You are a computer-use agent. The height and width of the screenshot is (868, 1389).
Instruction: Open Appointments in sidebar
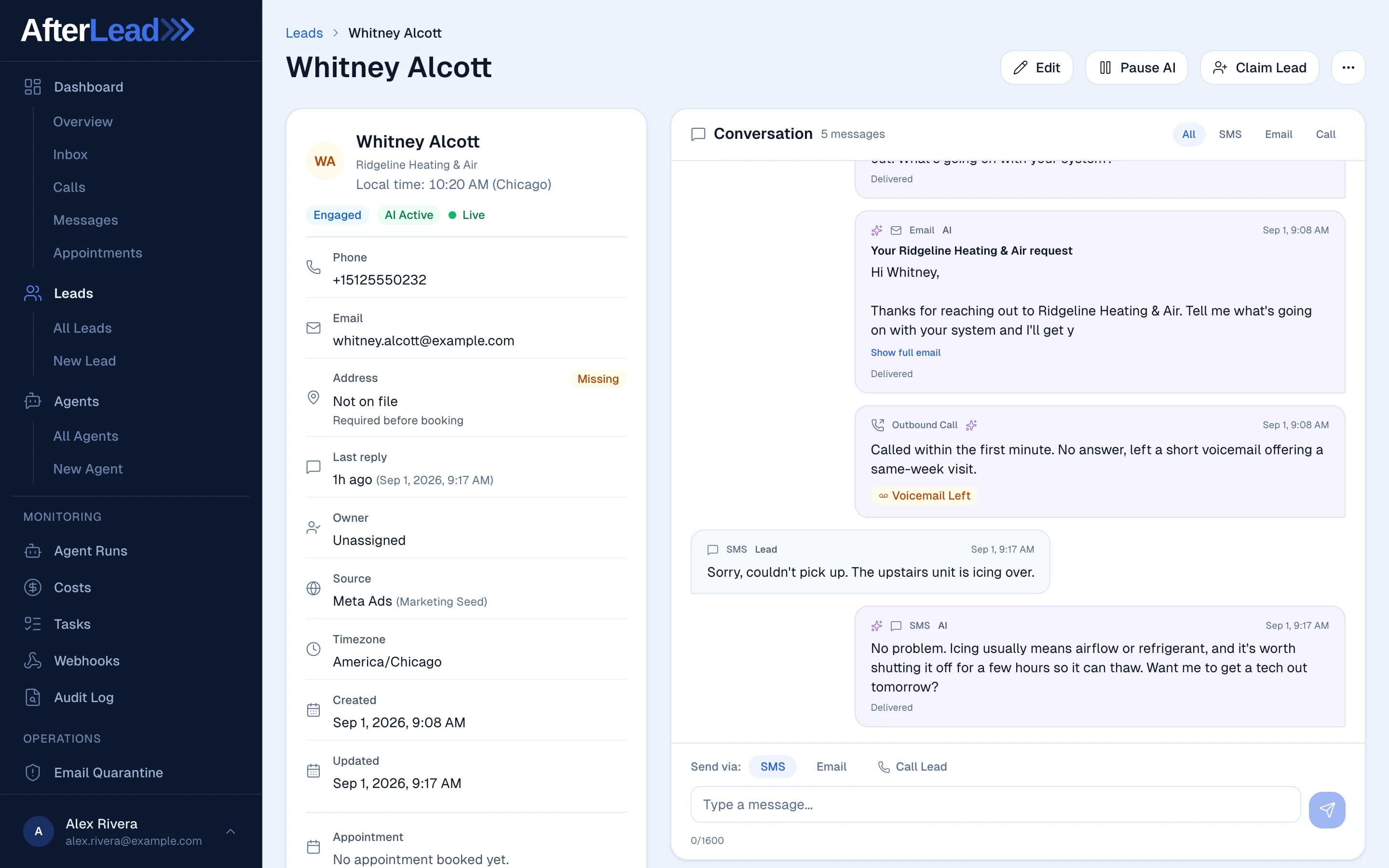97,253
